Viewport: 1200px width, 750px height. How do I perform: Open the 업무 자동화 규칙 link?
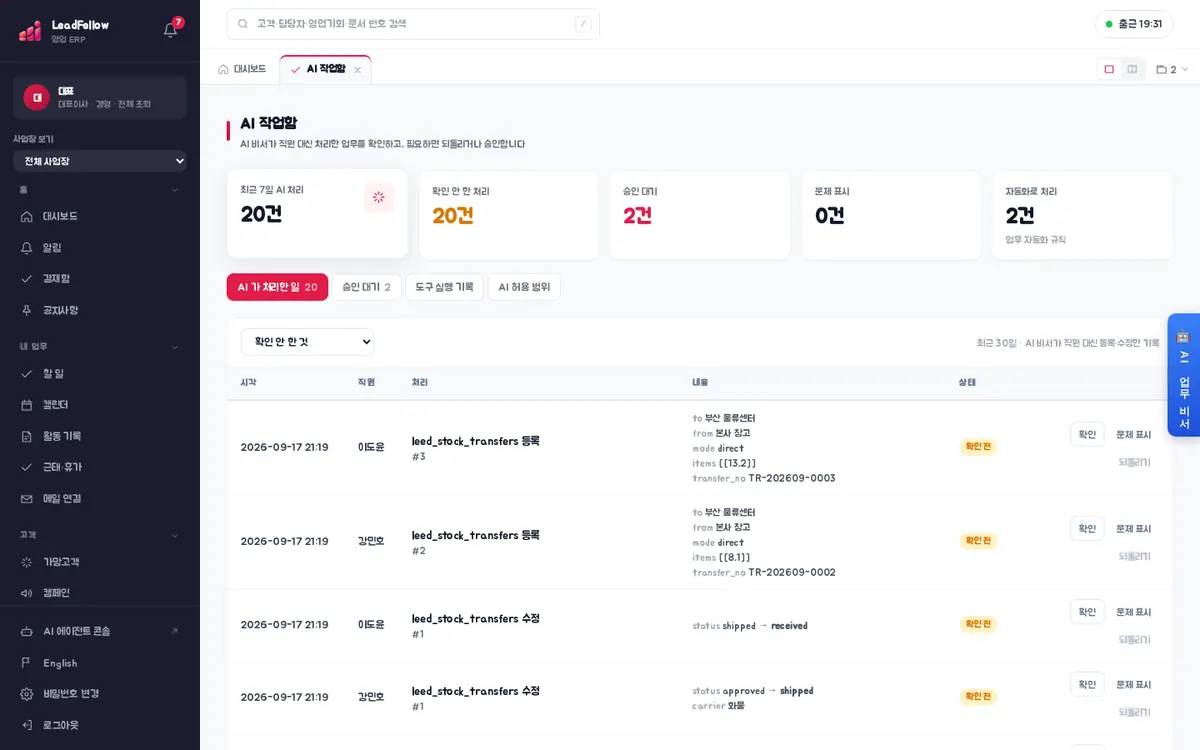[x=1035, y=240]
